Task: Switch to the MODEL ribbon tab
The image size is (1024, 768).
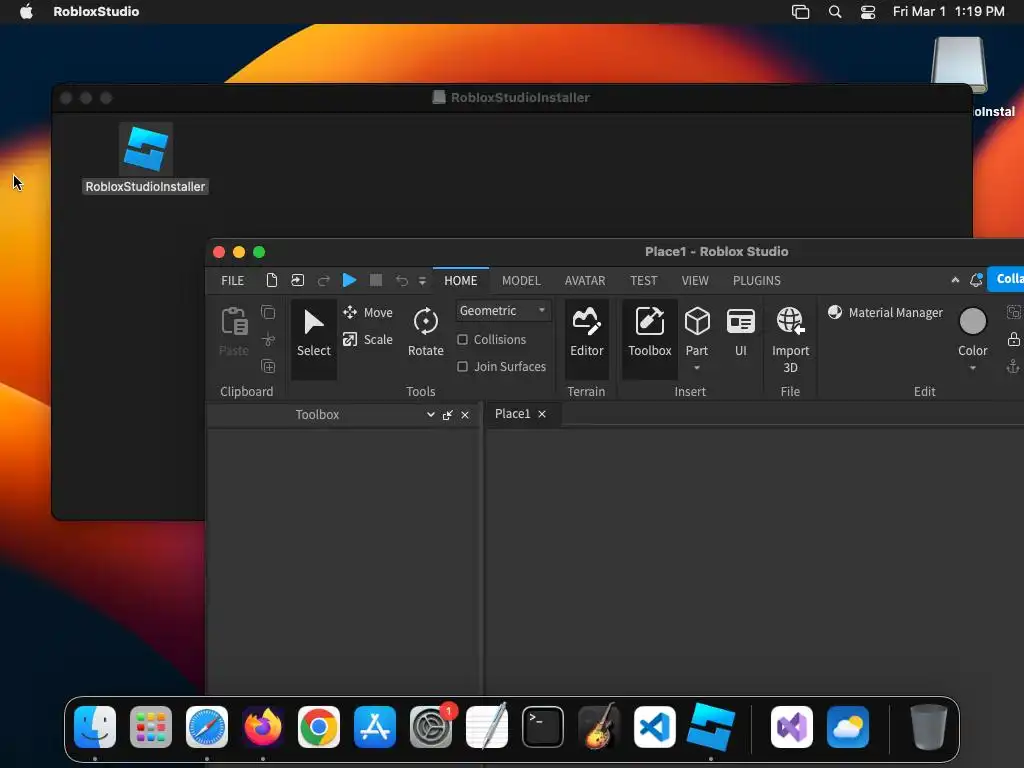Action: coord(521,280)
